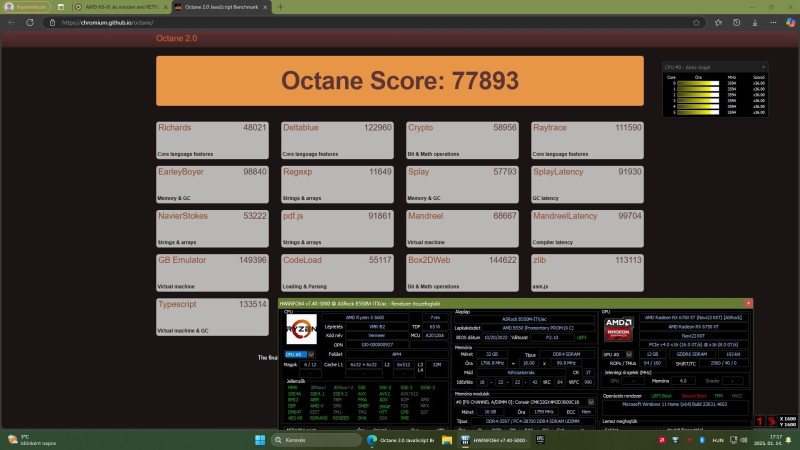Open the Regexp benchmark link
The width and height of the screenshot is (800, 450).
coord(297,172)
